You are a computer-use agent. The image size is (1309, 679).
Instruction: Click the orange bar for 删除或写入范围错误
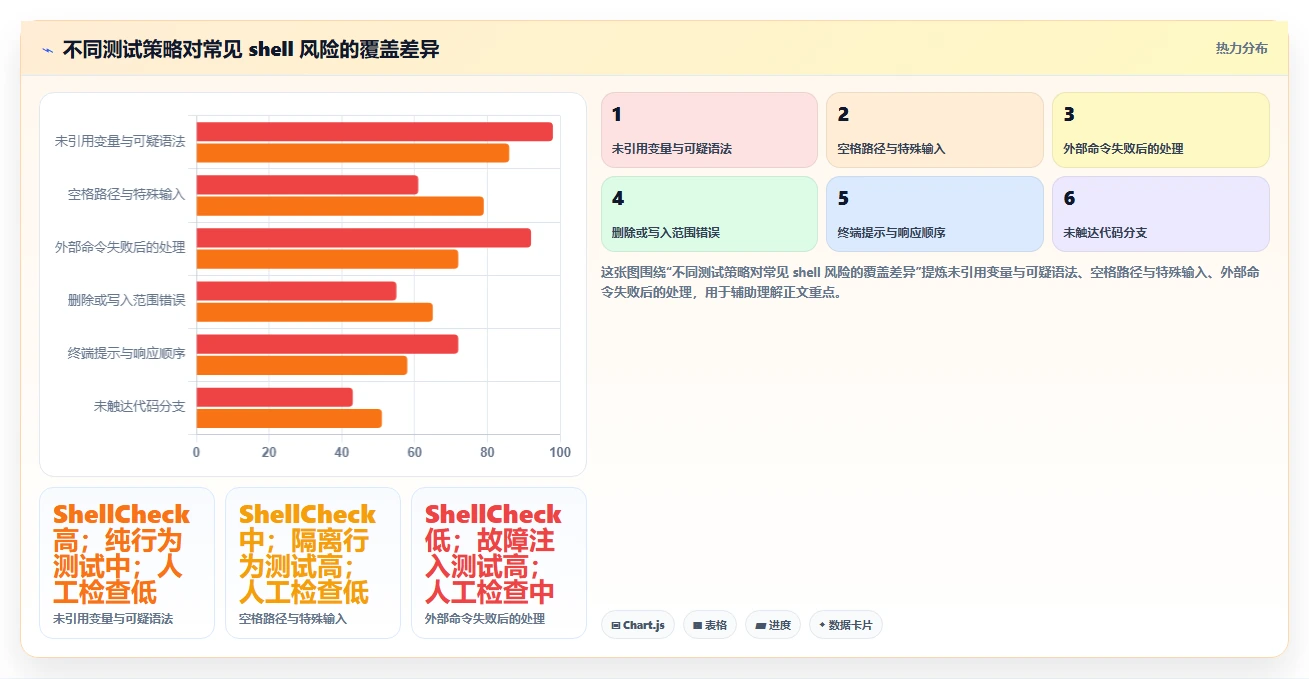point(315,312)
